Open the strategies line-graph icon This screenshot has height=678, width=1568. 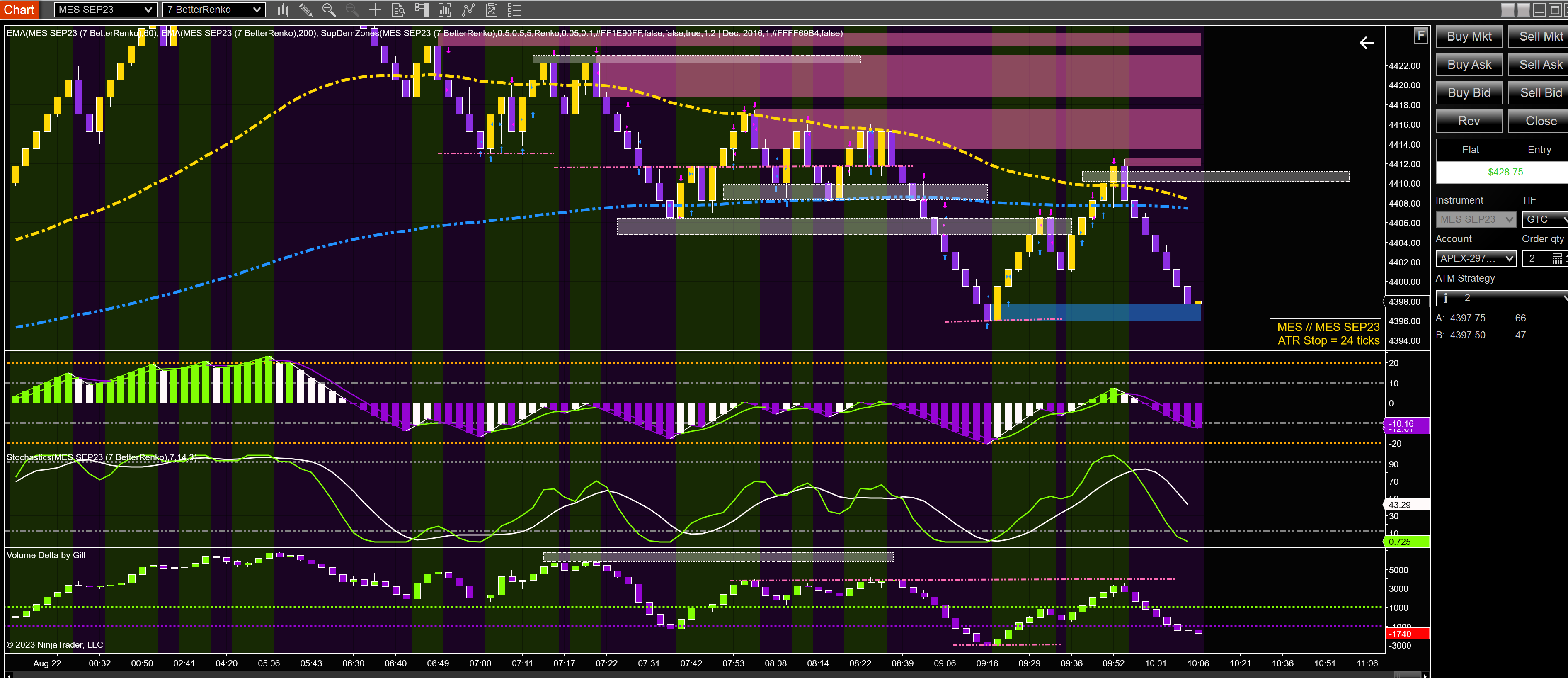point(468,10)
